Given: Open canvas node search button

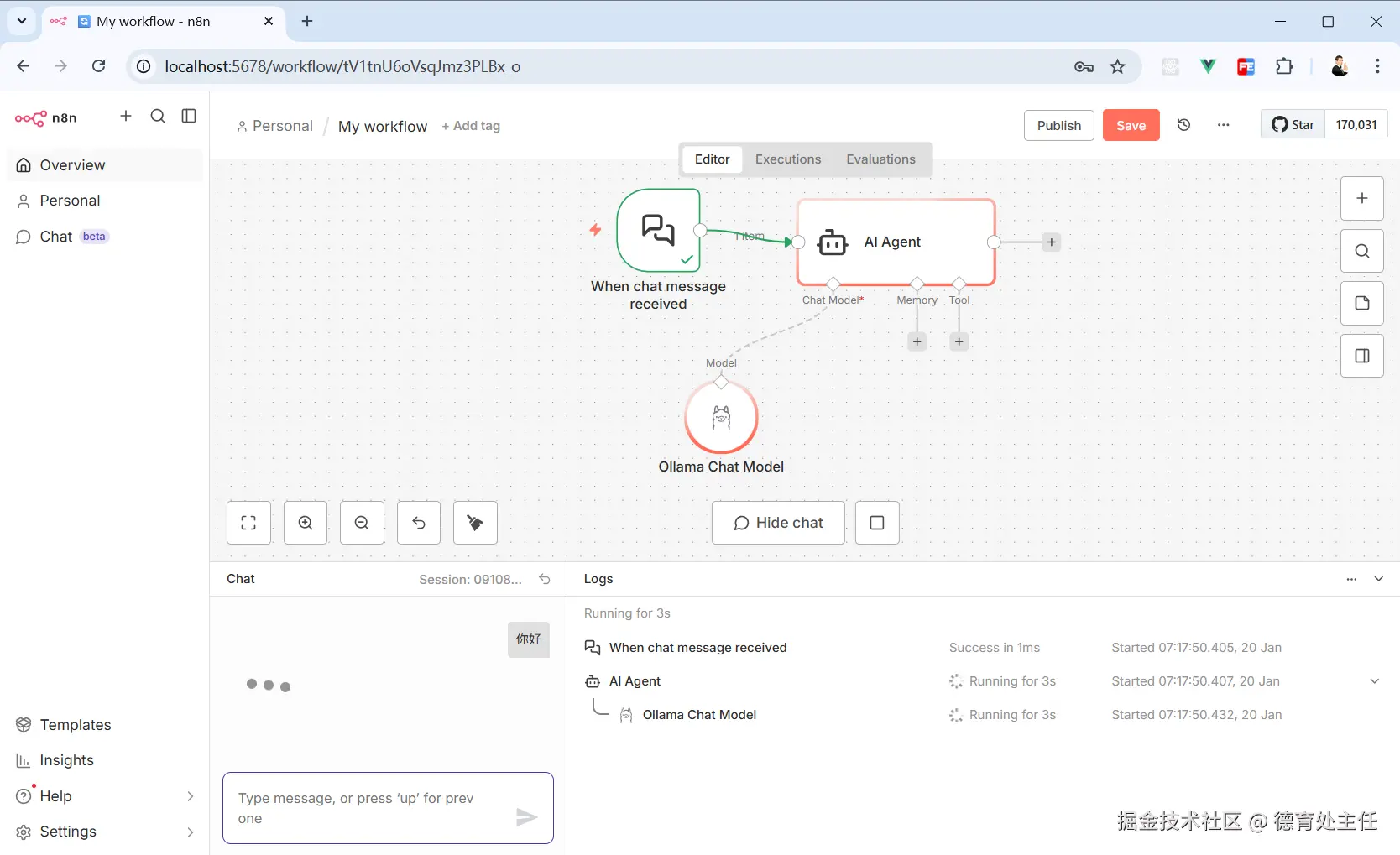Looking at the screenshot, I should tap(1362, 251).
